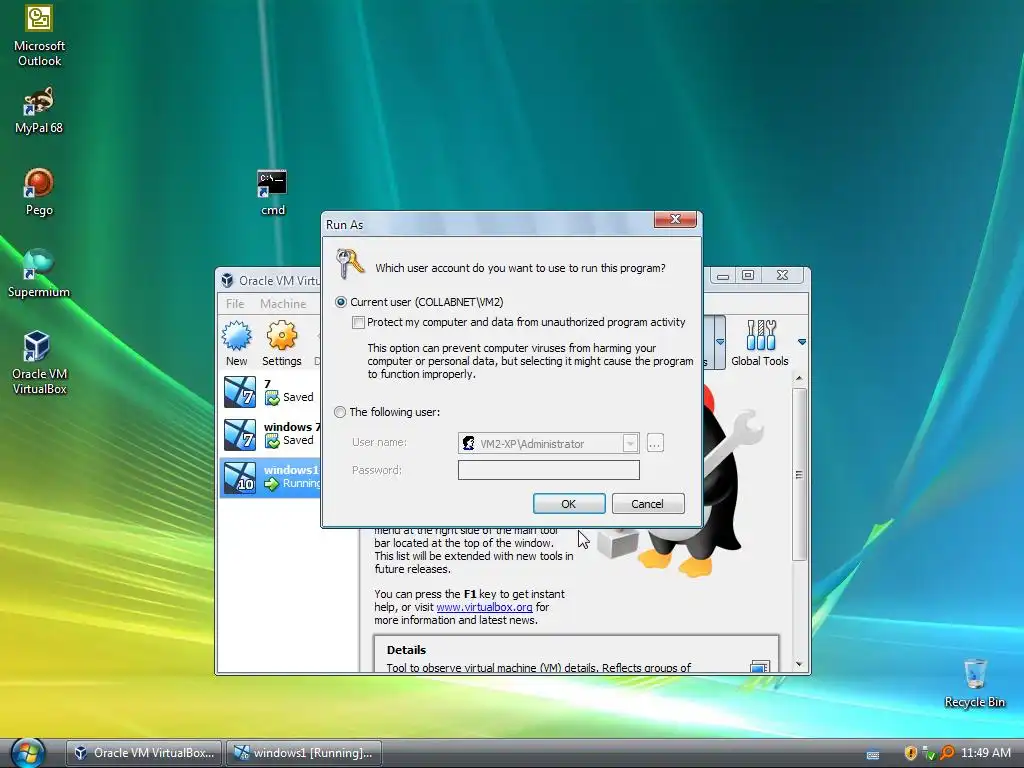Click Cancel in the Run As dialog
This screenshot has height=768, width=1024.
tap(648, 504)
